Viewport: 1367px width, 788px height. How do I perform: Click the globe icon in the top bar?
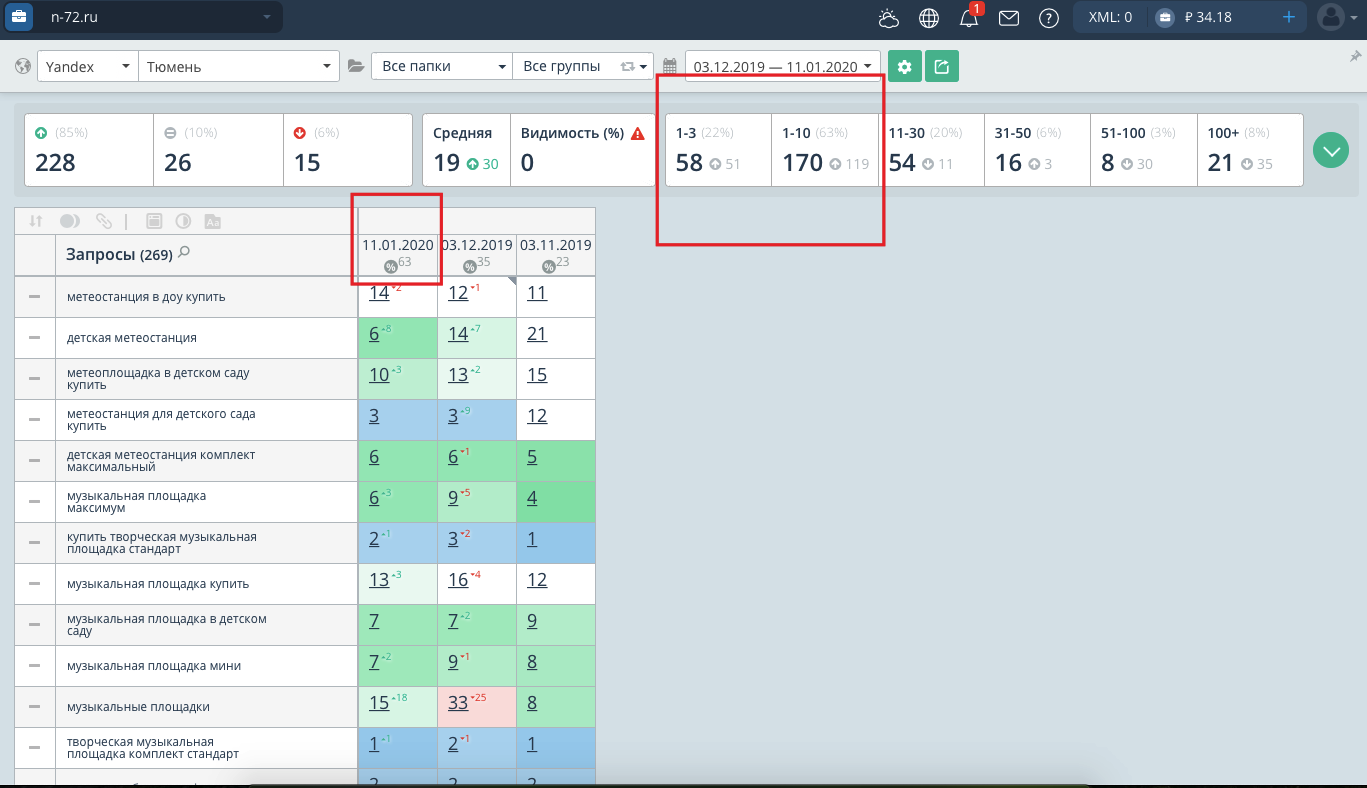929,17
